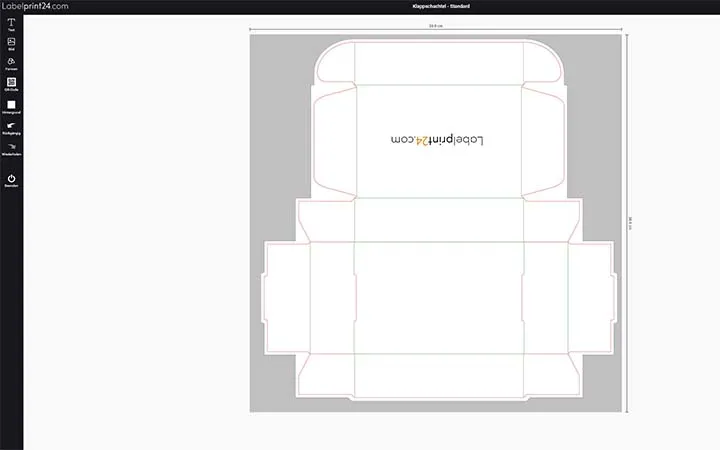Click the height dimension label right of canvas
The image size is (720, 450).
[630, 223]
